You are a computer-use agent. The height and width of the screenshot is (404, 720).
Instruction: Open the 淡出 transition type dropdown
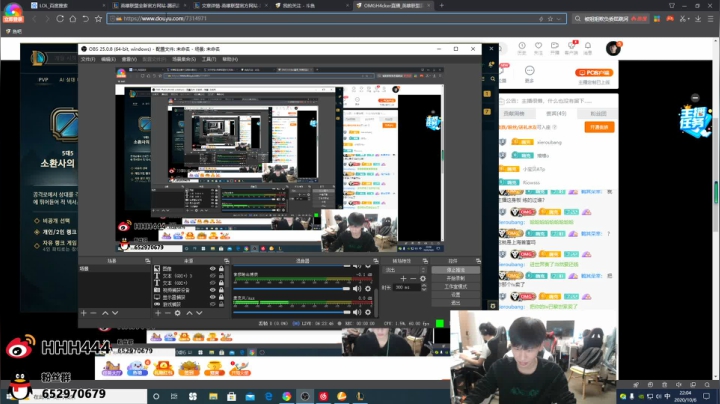point(404,270)
